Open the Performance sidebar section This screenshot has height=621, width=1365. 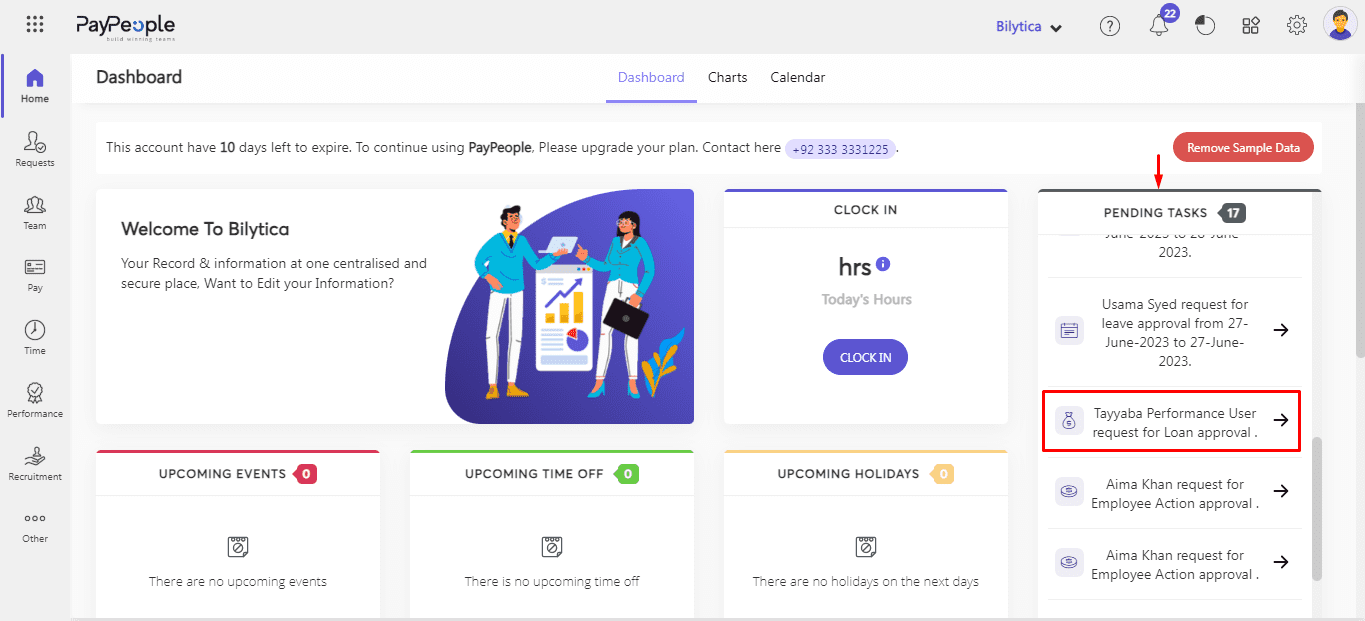point(35,398)
